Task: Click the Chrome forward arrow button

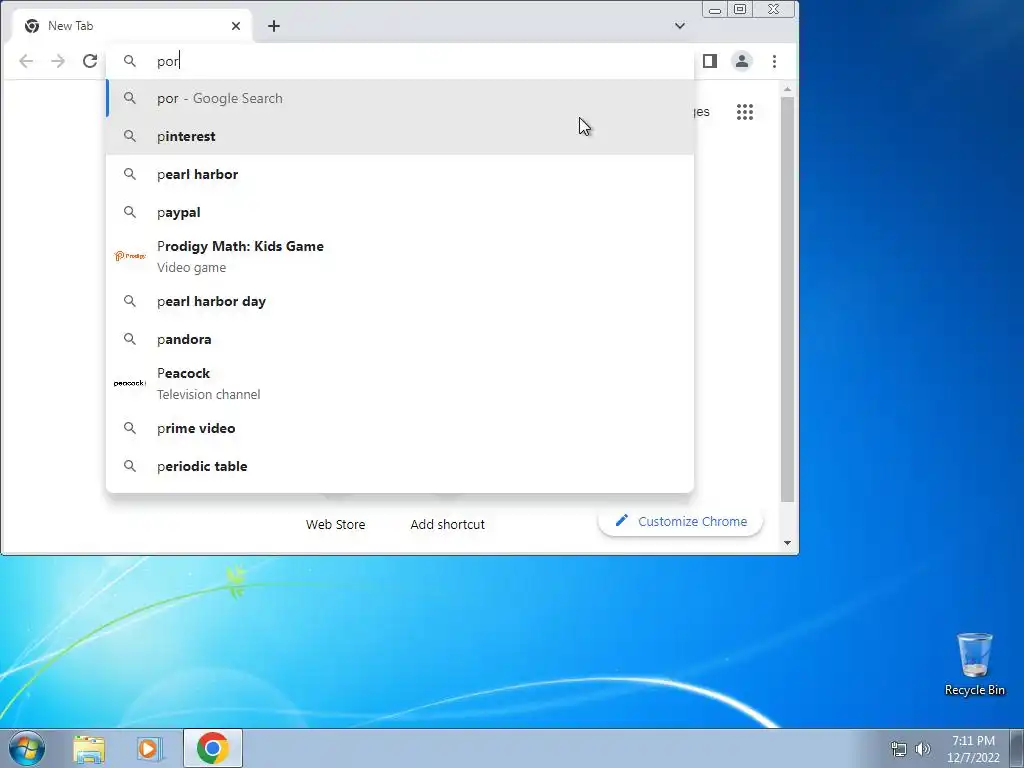Action: coord(58,61)
